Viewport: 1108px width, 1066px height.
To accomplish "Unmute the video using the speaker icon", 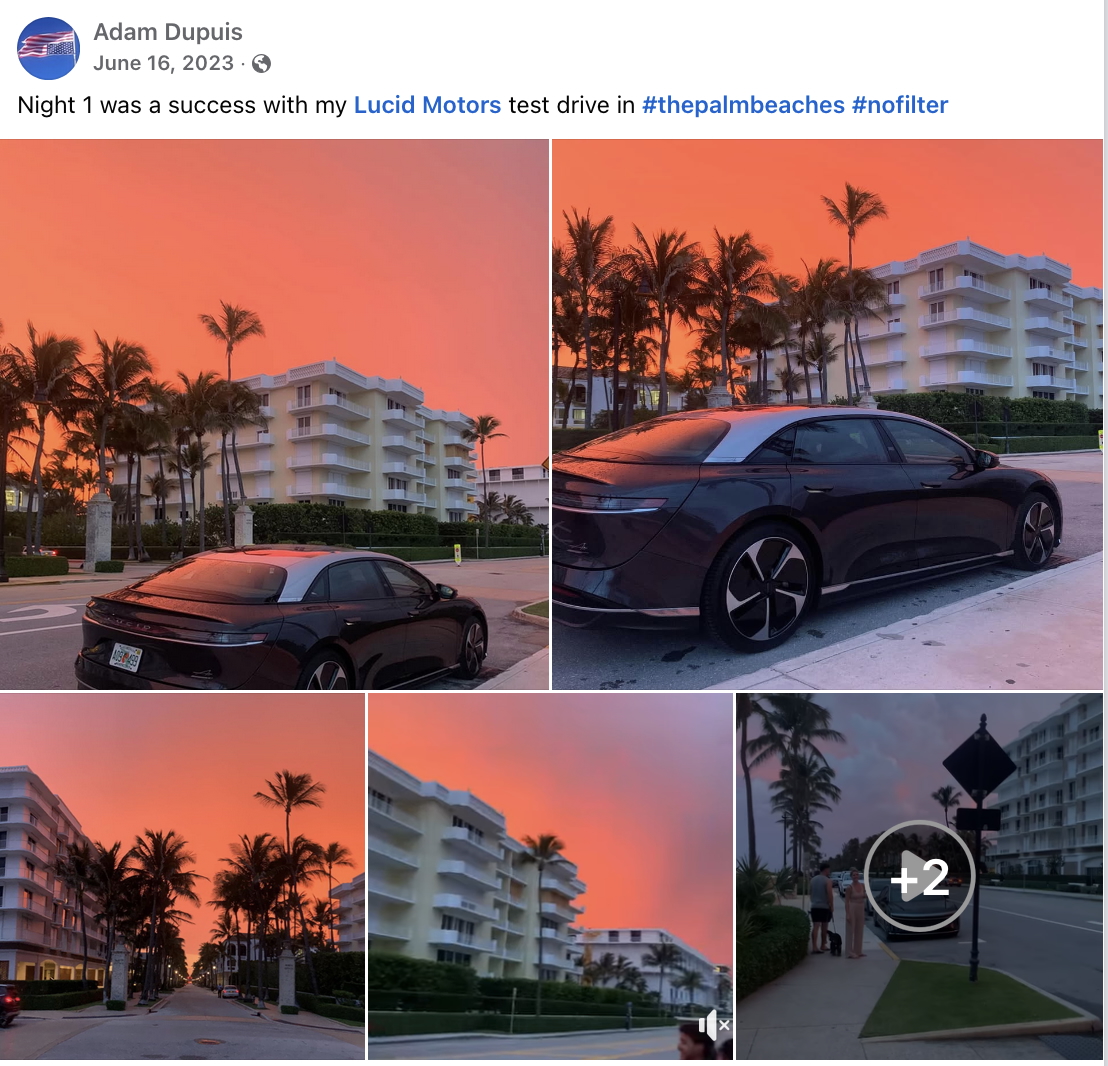I will (714, 1024).
